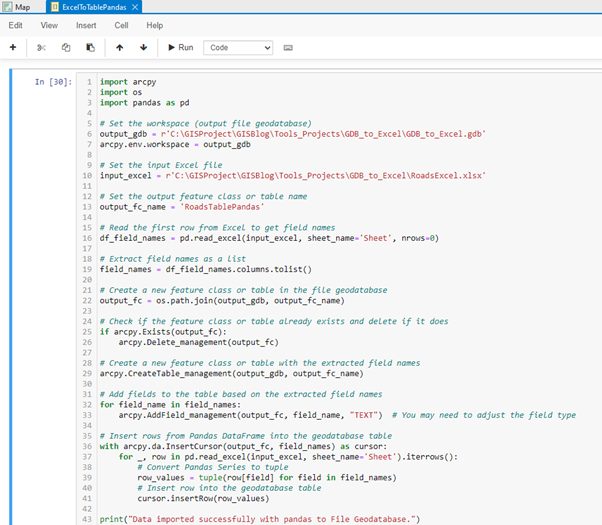The width and height of the screenshot is (602, 525).
Task: Close the ExcelToTablePandas tab
Action: click(135, 7)
